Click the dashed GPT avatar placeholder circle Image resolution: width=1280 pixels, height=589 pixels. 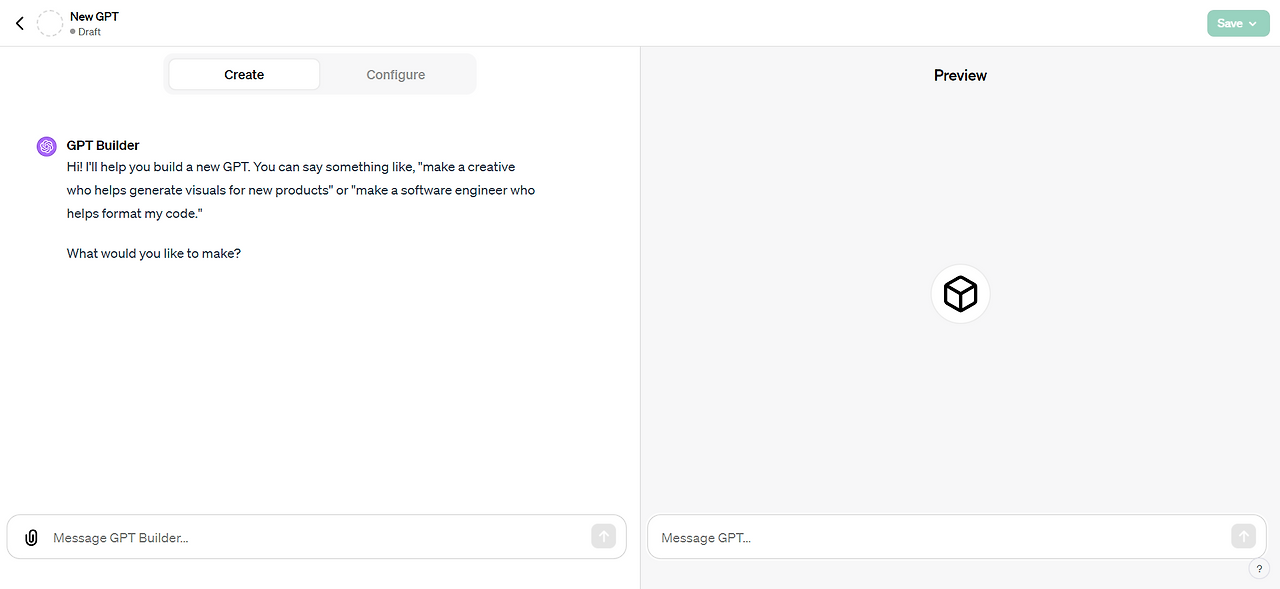coord(50,23)
